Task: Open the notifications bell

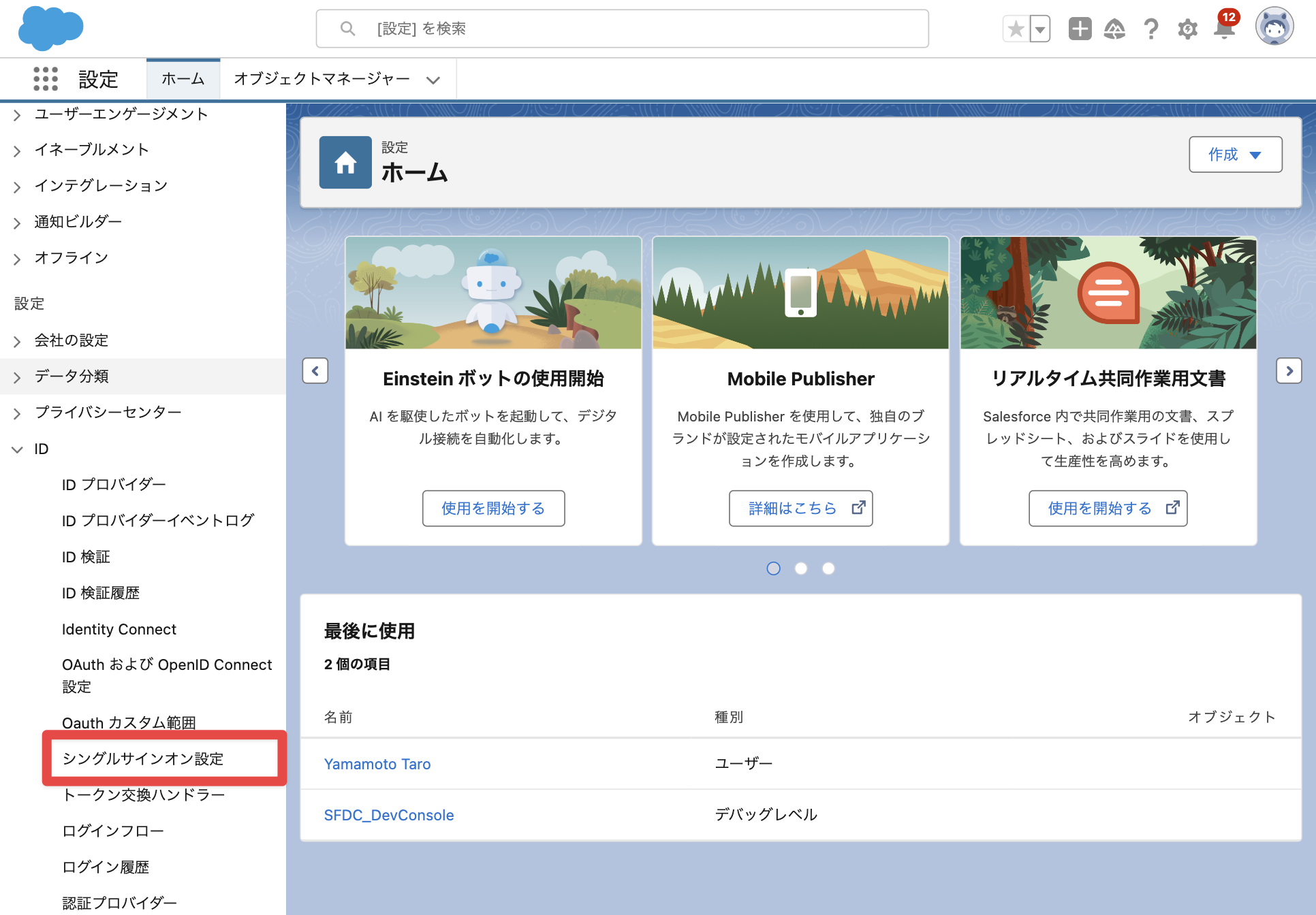Action: click(1224, 28)
